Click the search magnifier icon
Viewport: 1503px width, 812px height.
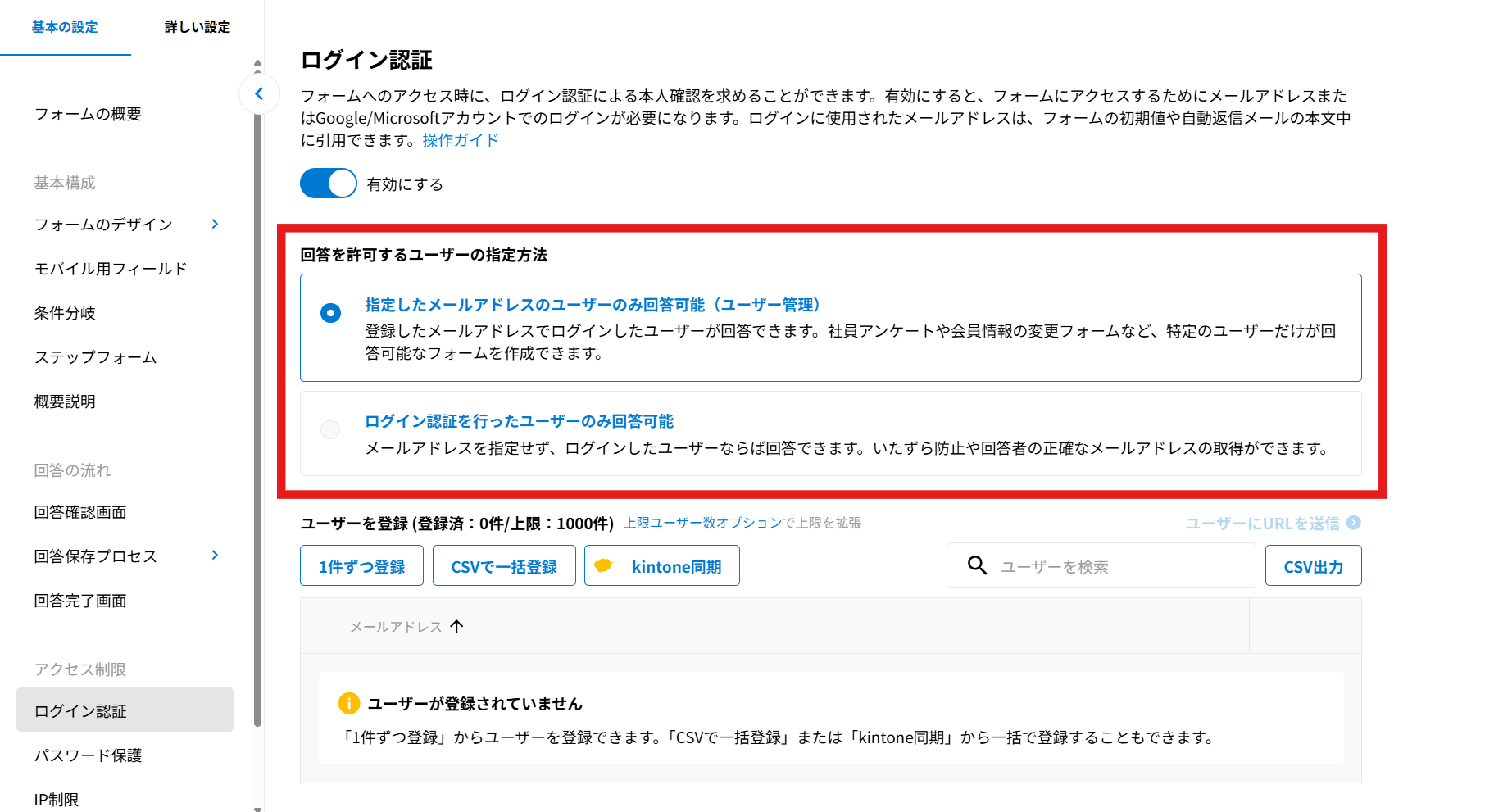pyautogui.click(x=977, y=565)
